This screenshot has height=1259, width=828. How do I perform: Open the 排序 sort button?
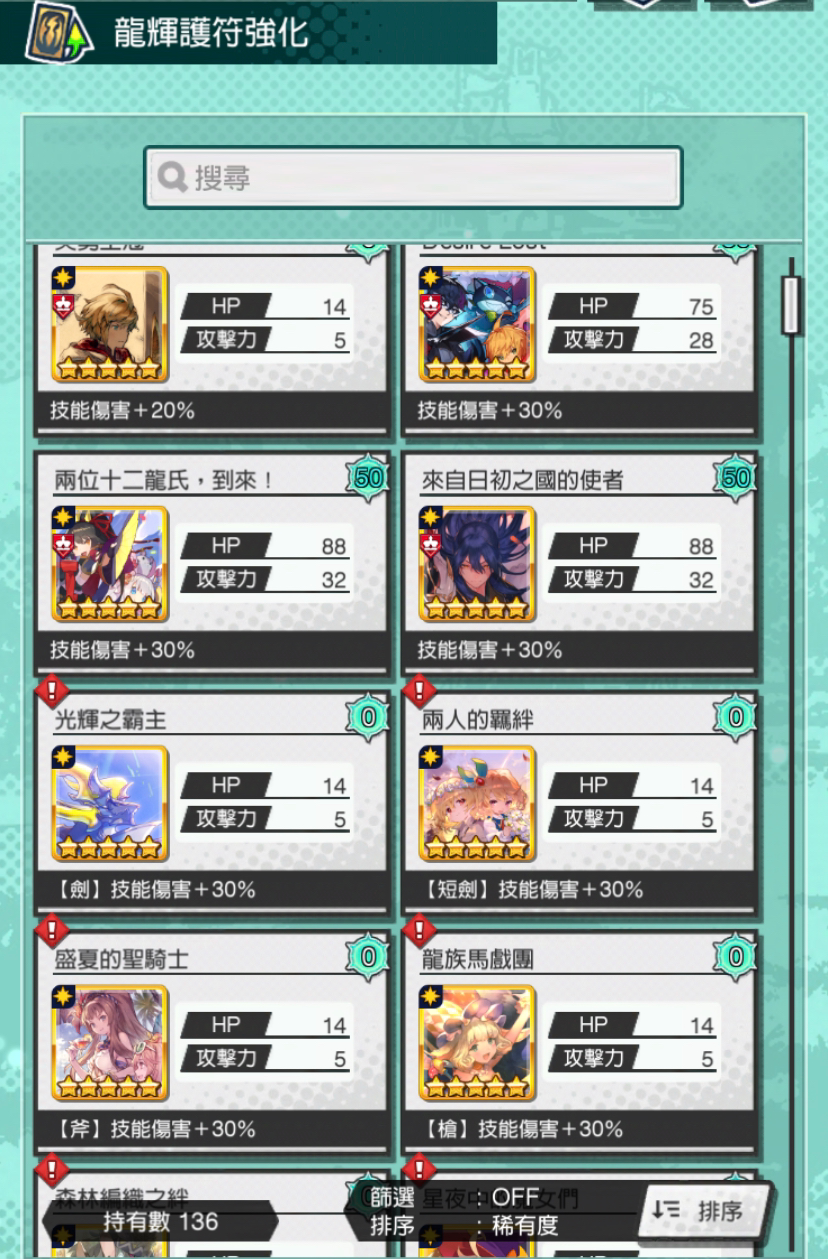(x=705, y=1211)
